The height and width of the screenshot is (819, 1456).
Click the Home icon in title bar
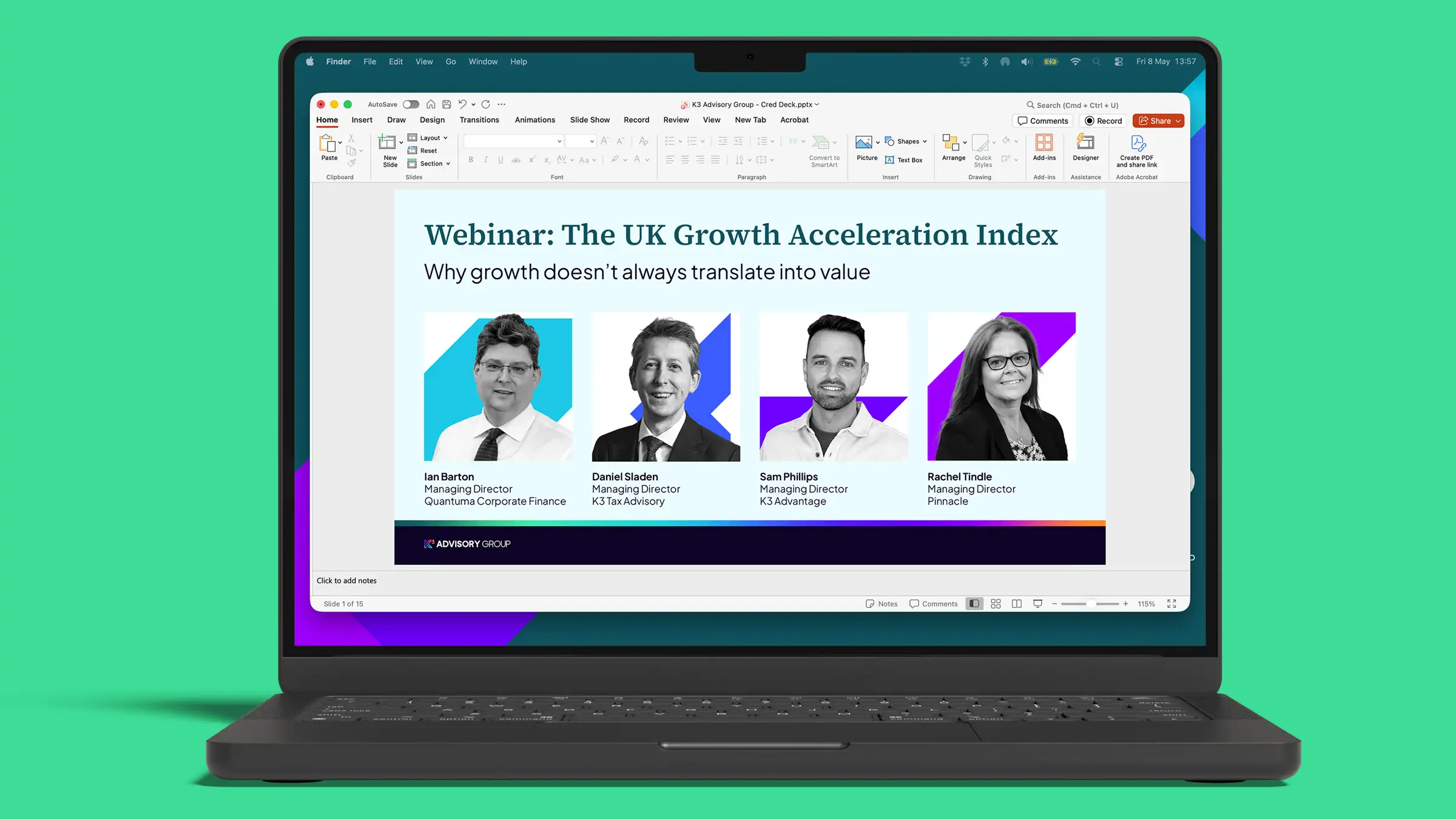431,104
